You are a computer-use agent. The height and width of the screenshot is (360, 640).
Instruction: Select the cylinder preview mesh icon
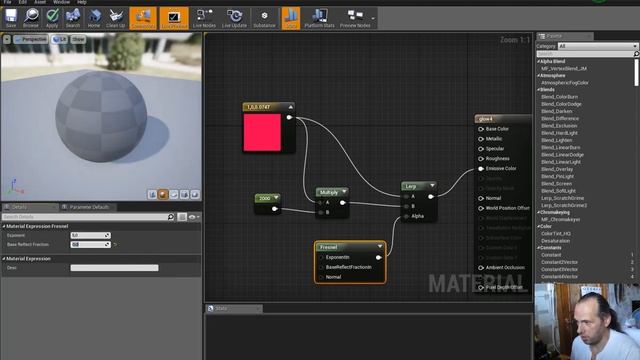(x=152, y=194)
